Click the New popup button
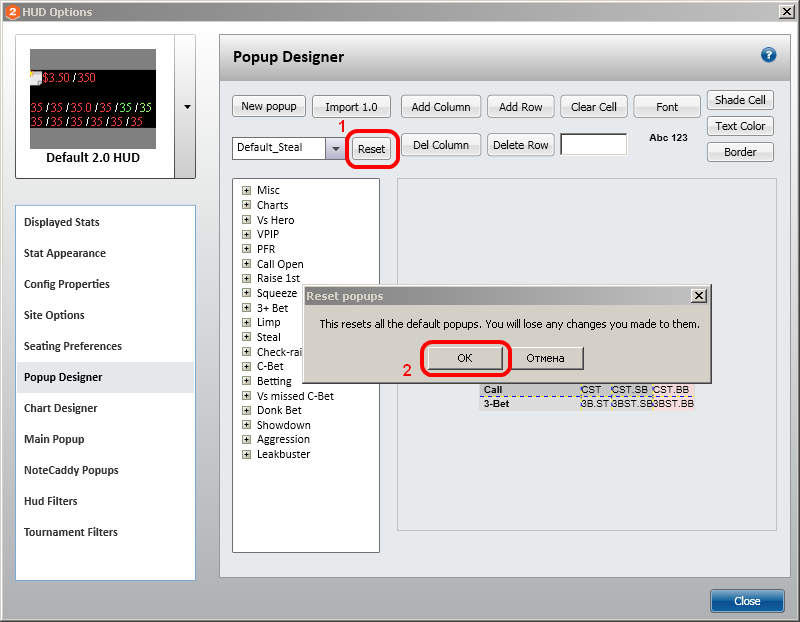Viewport: 800px width, 622px height. click(x=269, y=106)
